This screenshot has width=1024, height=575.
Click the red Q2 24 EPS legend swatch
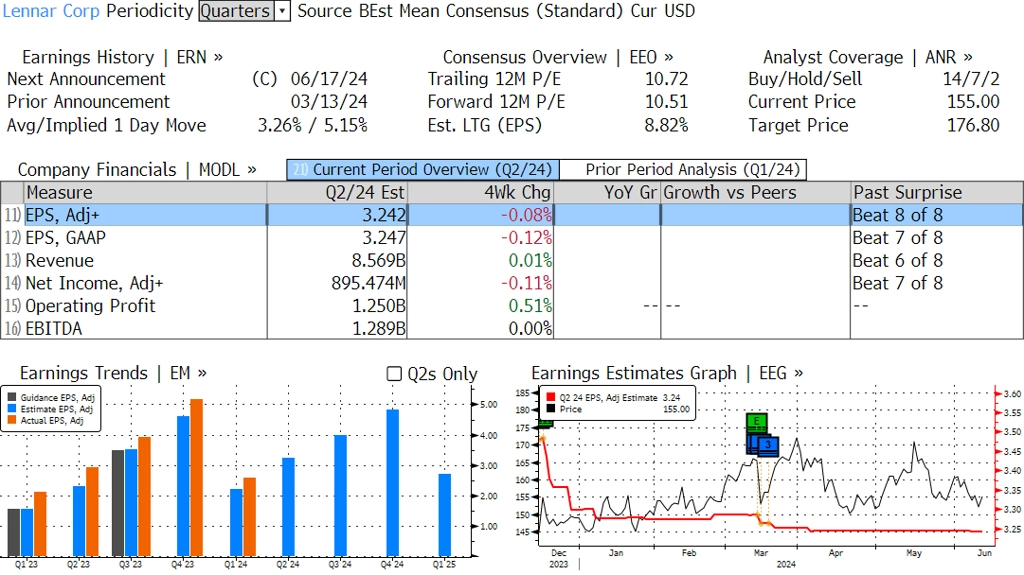tap(551, 397)
